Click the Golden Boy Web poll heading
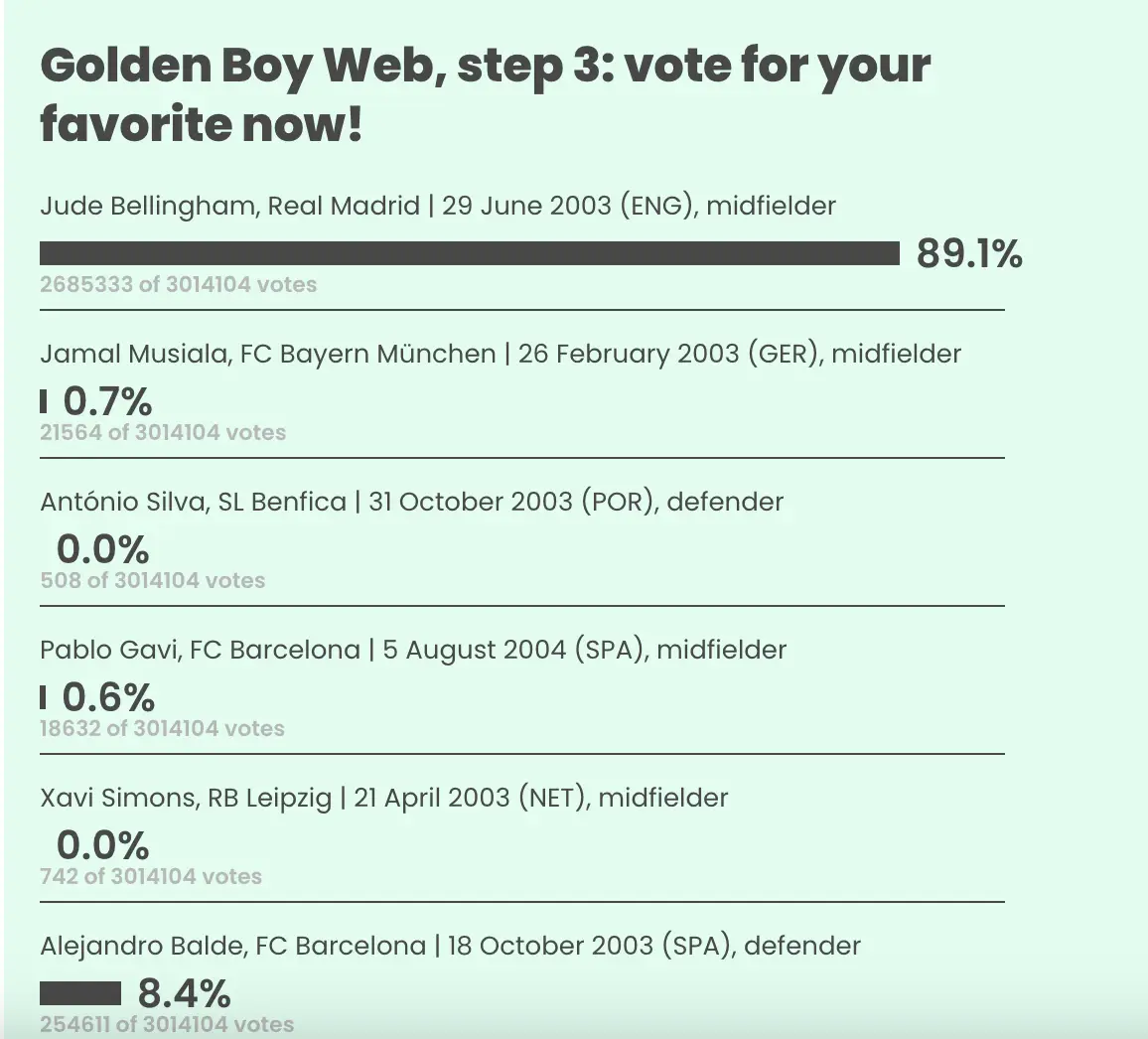The width and height of the screenshot is (1148, 1039). point(486,95)
